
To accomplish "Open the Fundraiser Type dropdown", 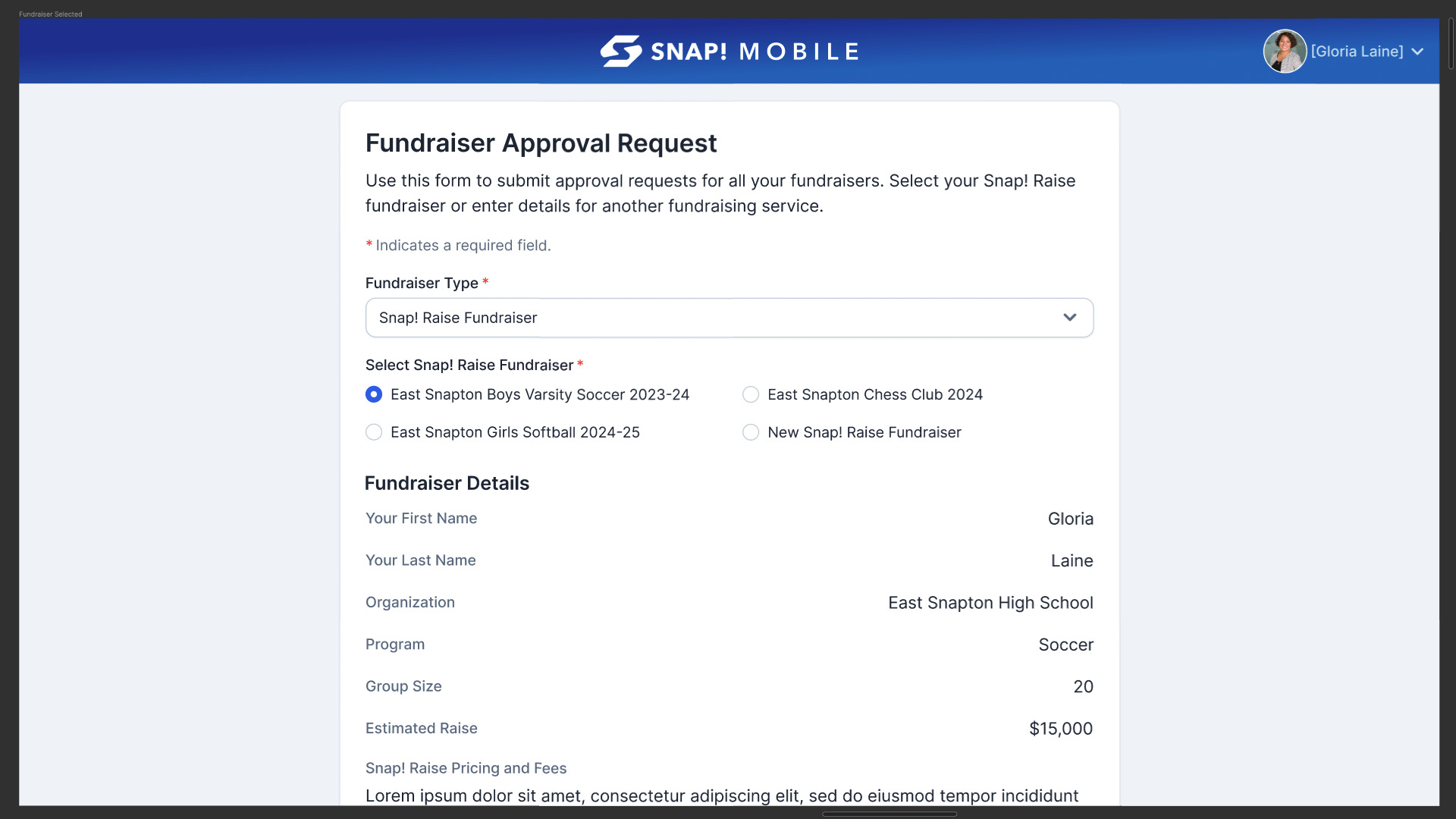I will 728,318.
